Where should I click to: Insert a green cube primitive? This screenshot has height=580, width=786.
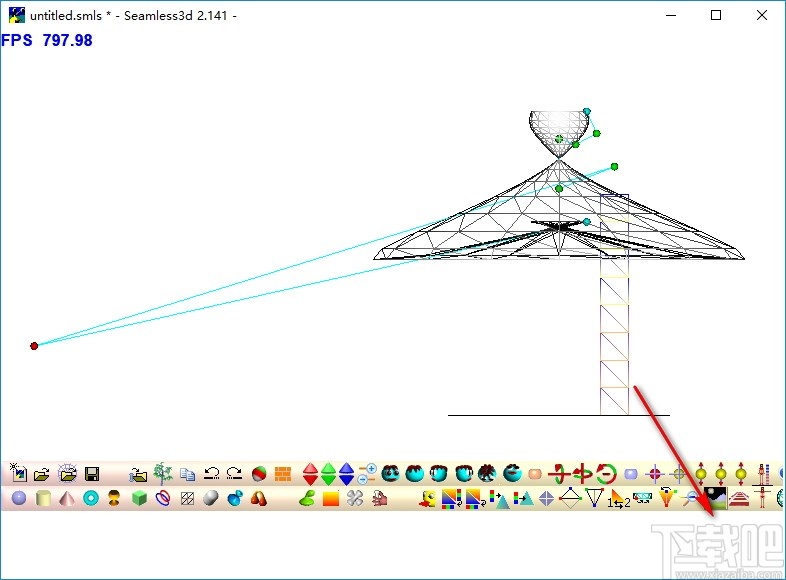pyautogui.click(x=139, y=498)
